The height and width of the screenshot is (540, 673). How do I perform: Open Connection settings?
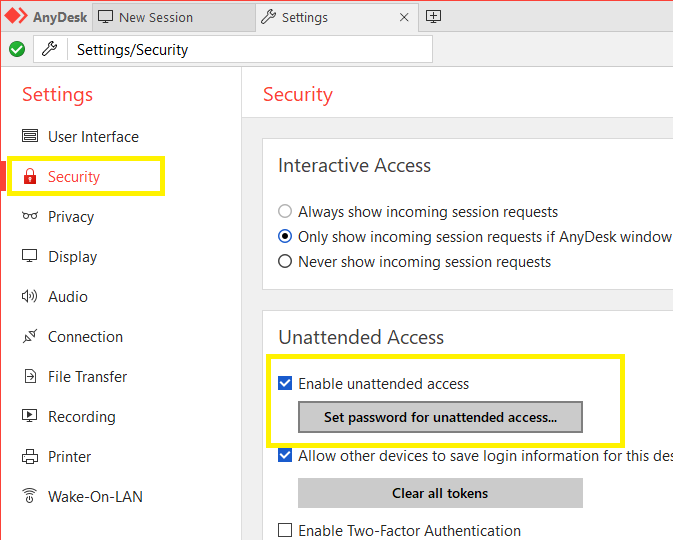point(85,337)
